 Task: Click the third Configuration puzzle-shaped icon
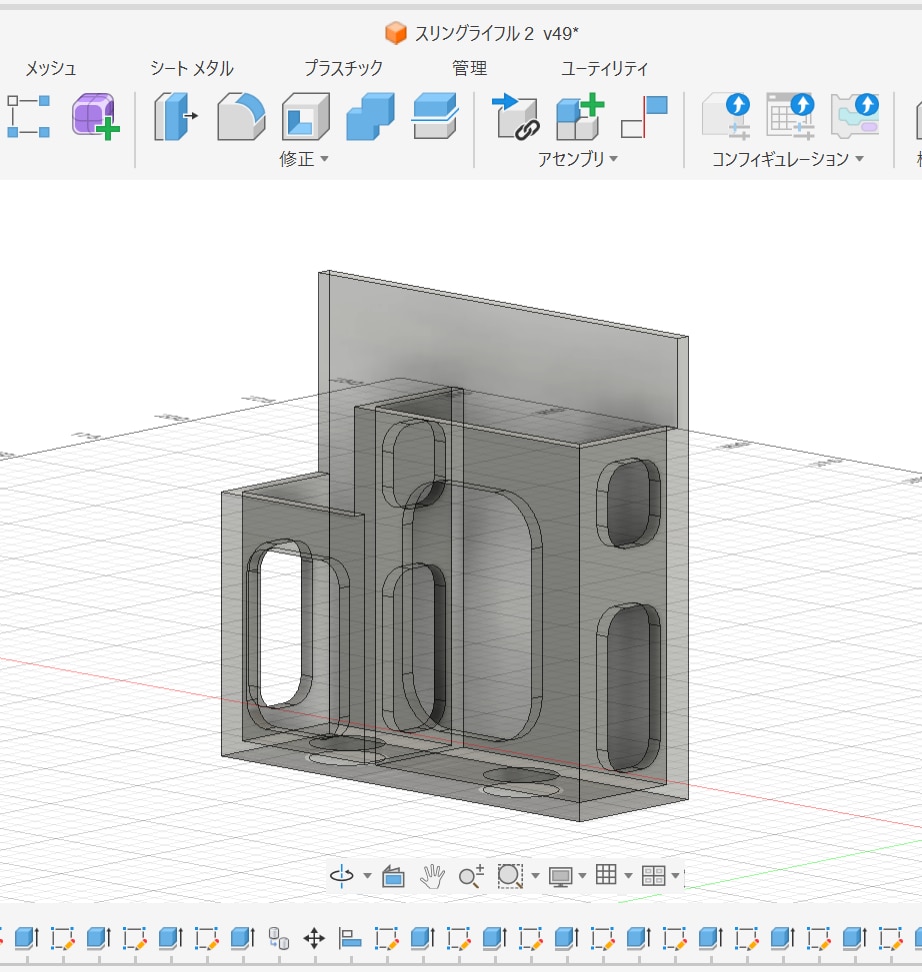click(x=855, y=116)
